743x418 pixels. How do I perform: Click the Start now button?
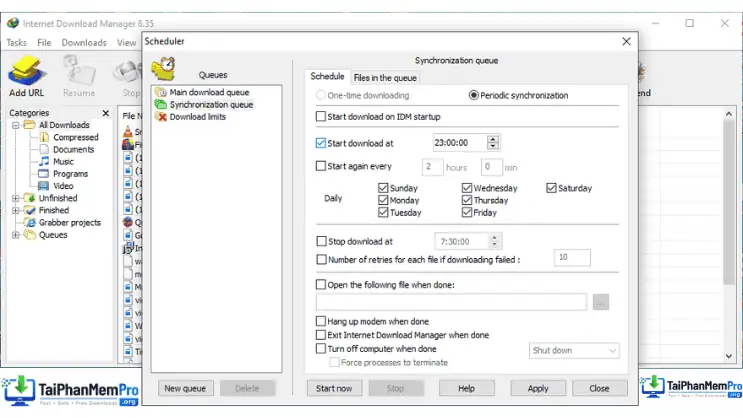pos(334,389)
